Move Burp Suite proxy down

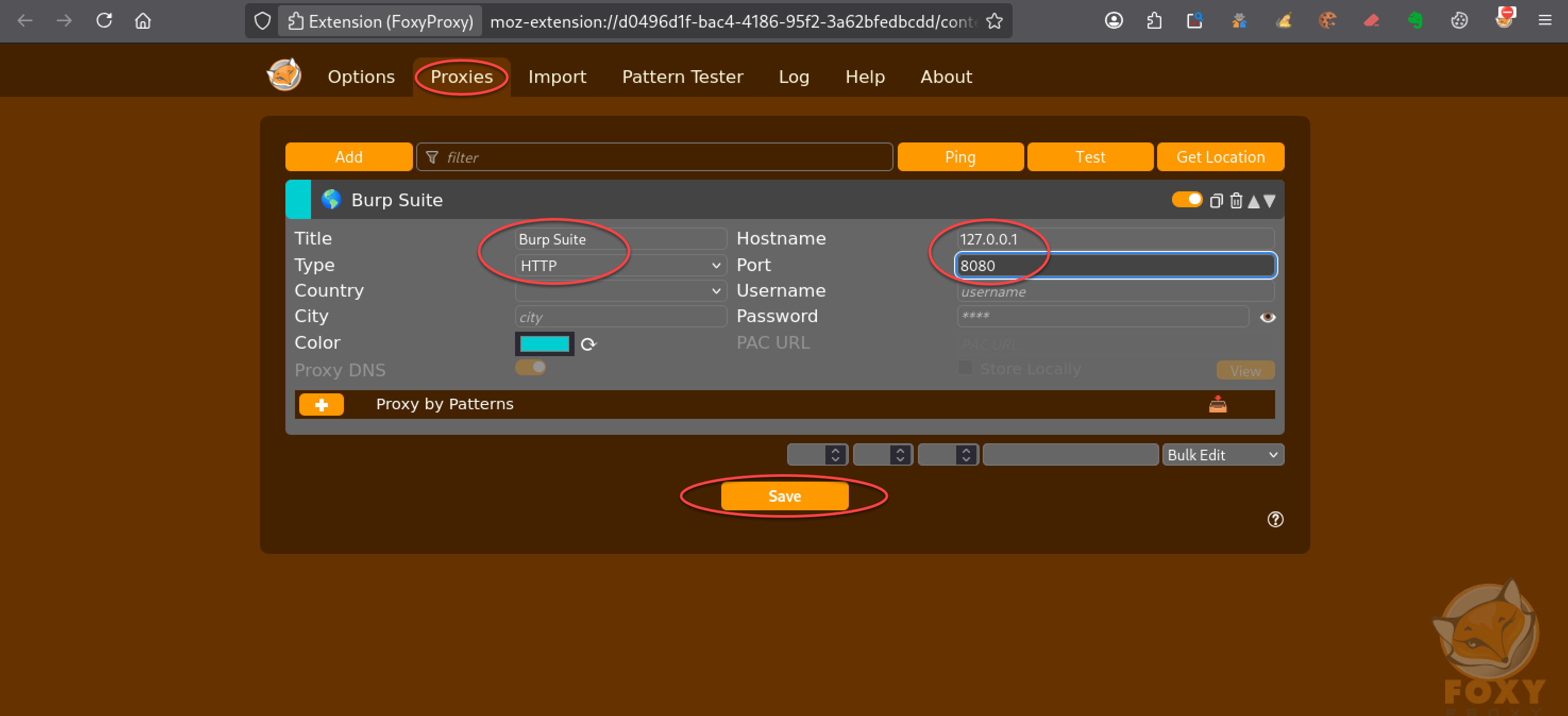coord(1269,201)
